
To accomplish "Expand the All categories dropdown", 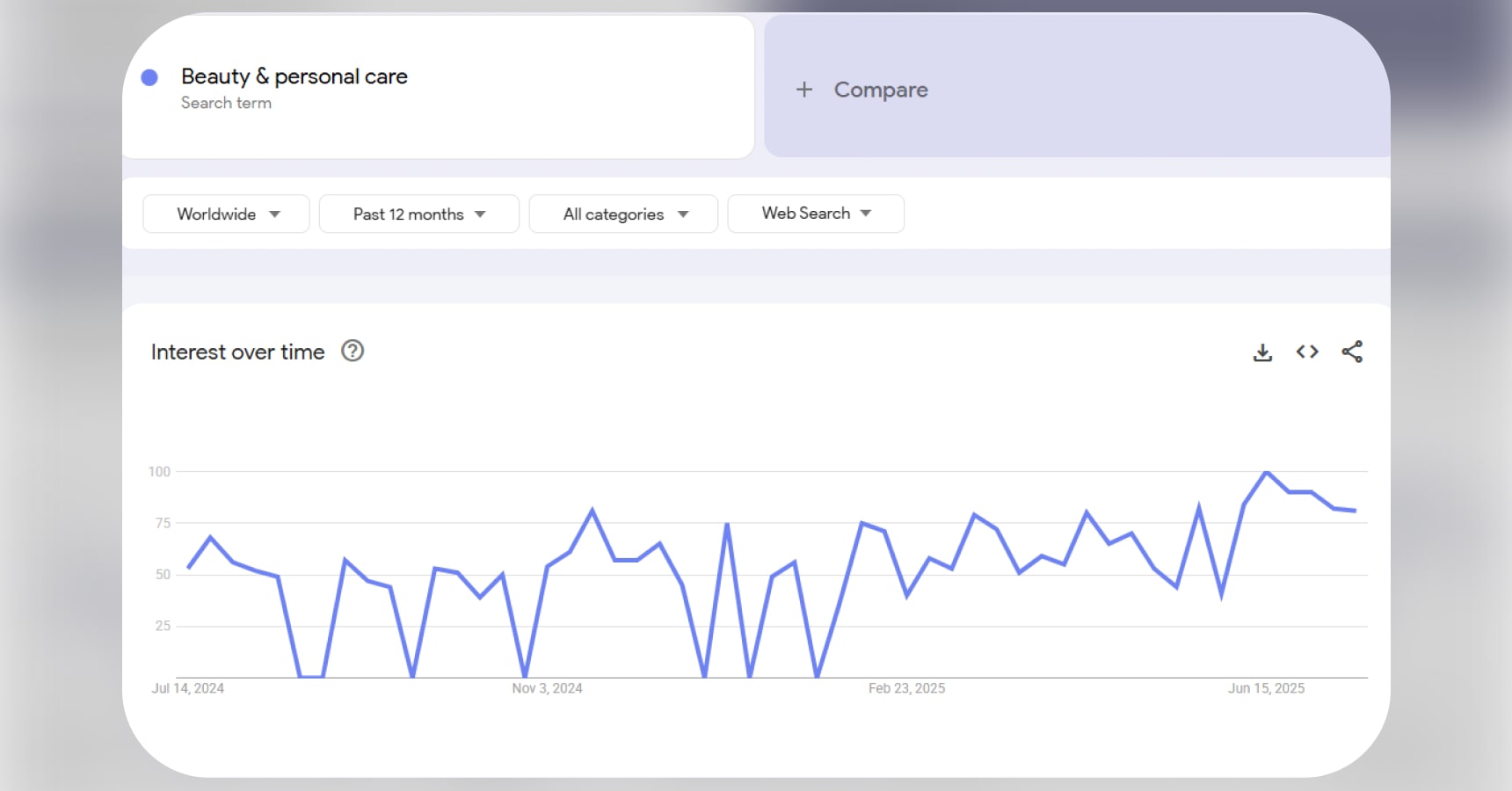I will (x=623, y=214).
